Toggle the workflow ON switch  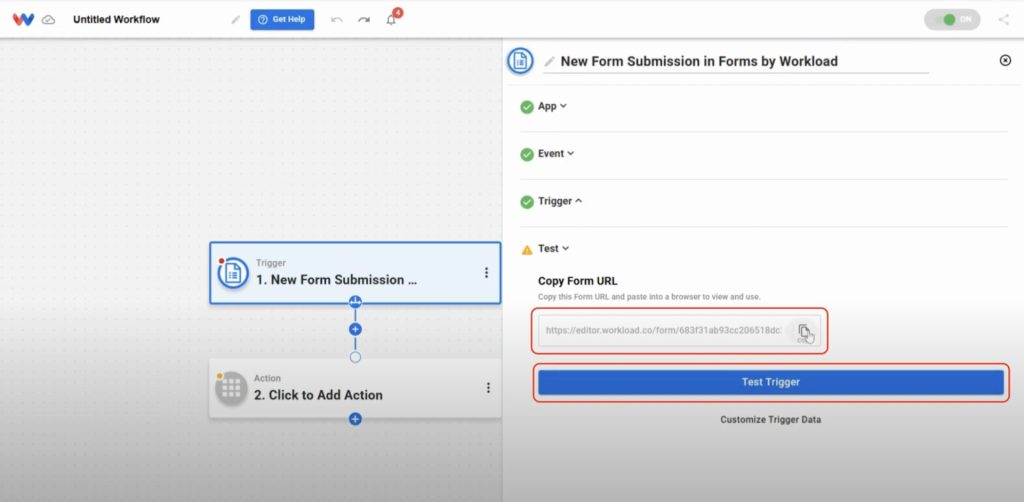tap(952, 20)
